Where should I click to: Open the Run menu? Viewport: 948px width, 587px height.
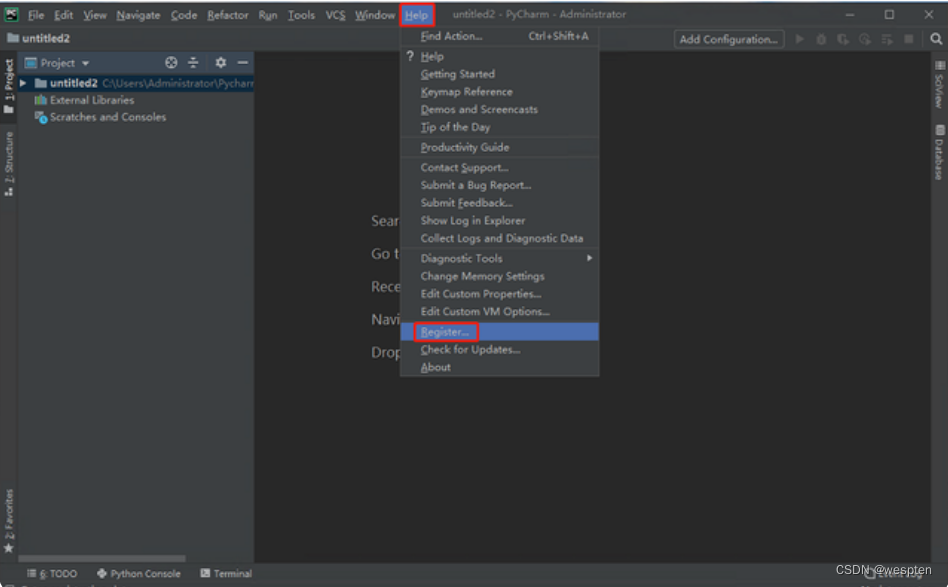(x=268, y=15)
